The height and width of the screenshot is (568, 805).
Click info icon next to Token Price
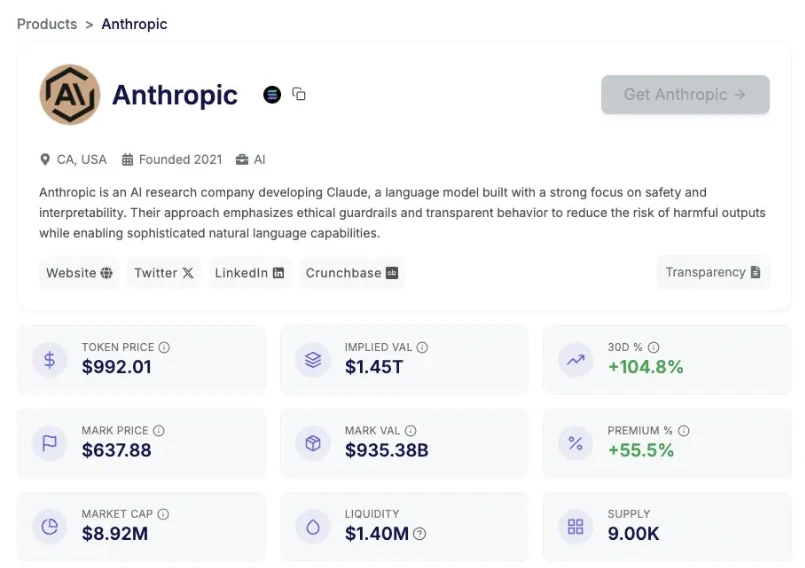point(164,347)
